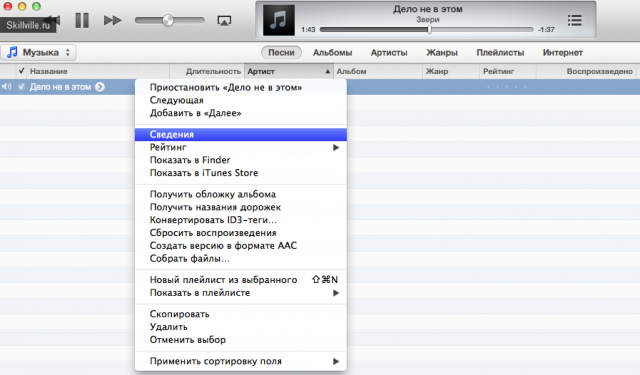640x375 pixels.
Task: Switch to the Артисты tab
Action: (x=389, y=53)
